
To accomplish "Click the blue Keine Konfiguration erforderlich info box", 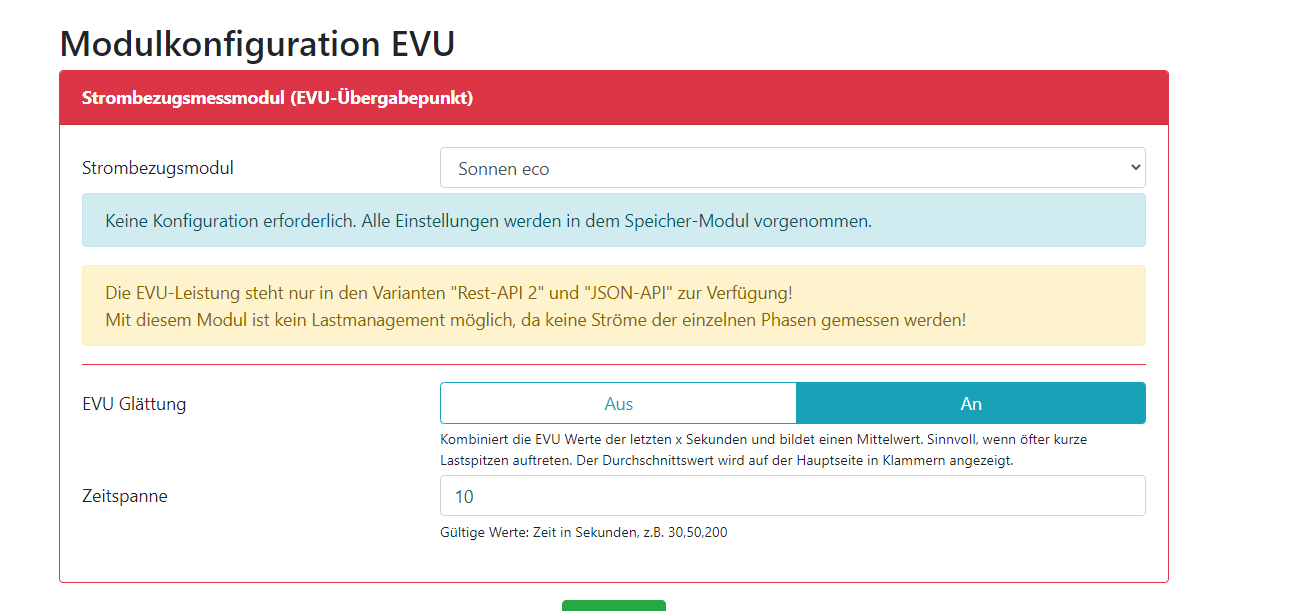I will click(x=613, y=221).
